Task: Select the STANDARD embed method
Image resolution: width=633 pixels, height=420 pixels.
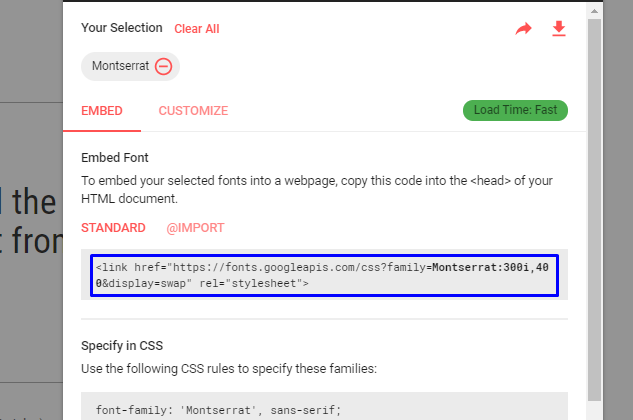Action: (113, 228)
